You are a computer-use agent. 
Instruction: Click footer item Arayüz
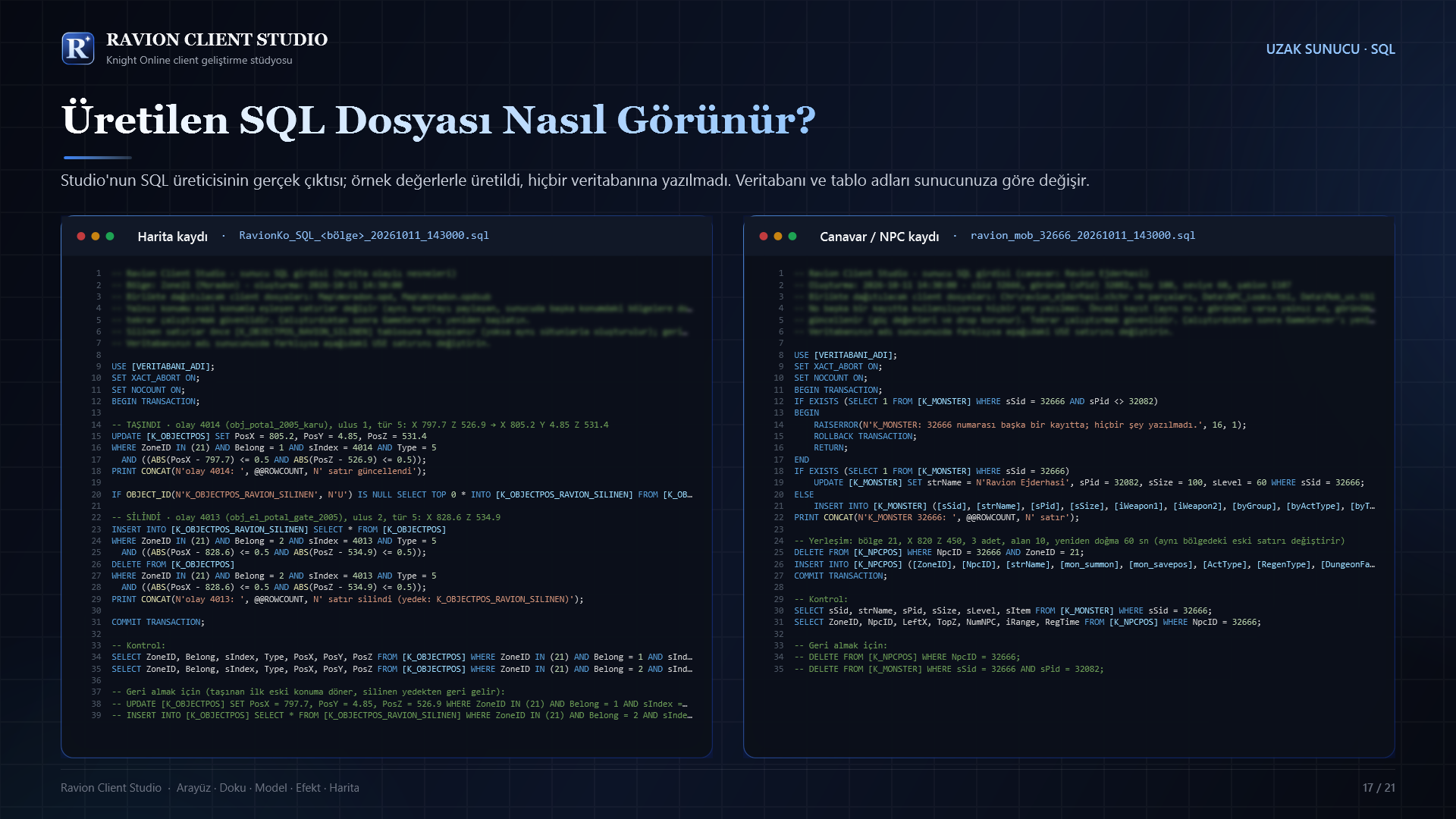[x=193, y=788]
